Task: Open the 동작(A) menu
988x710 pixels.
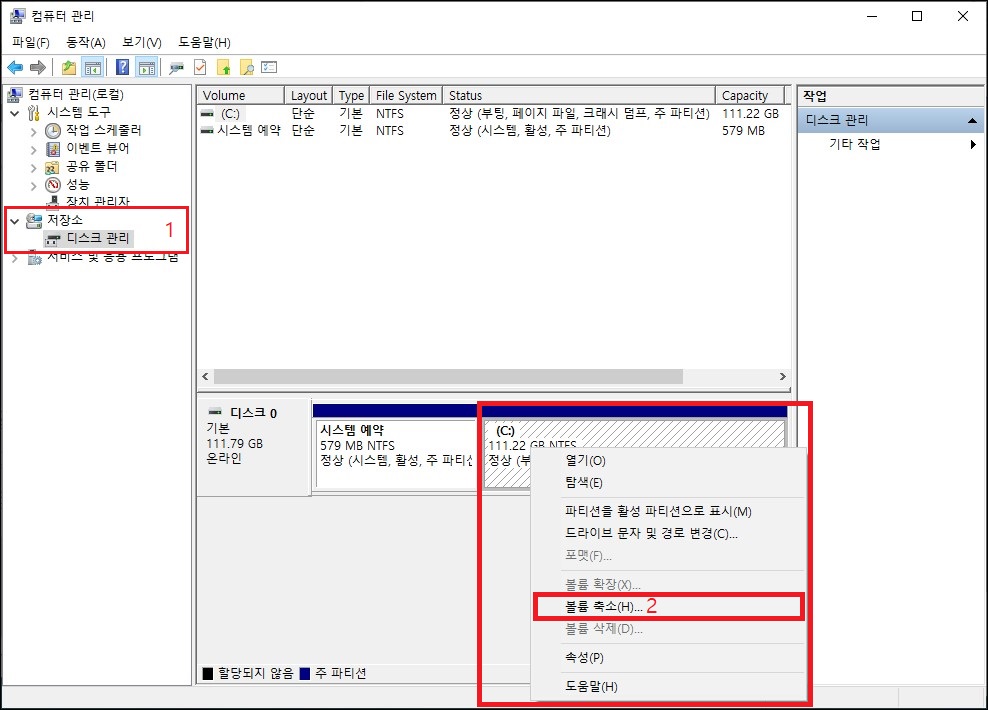Action: [86, 42]
